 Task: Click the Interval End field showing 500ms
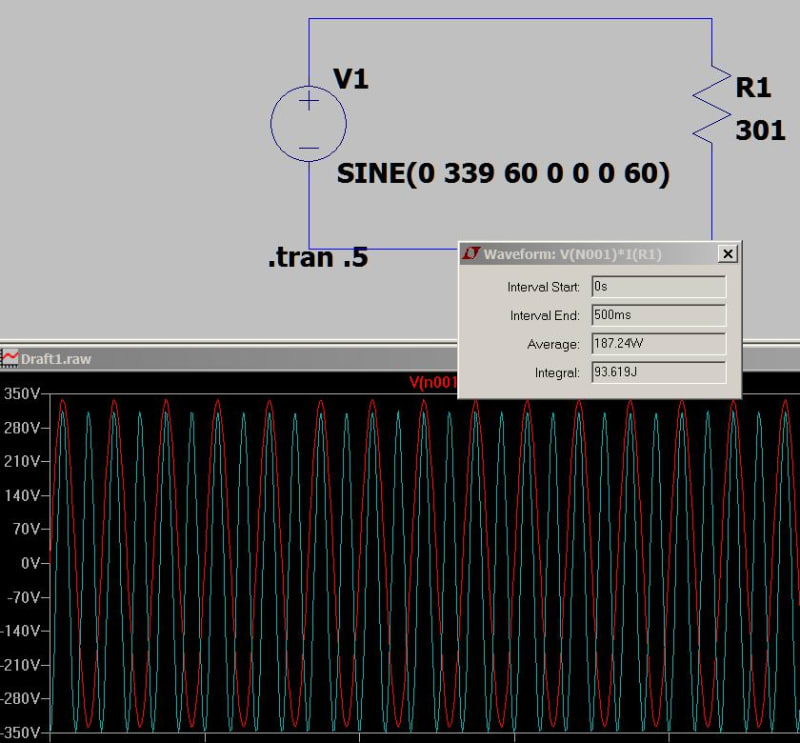(659, 315)
